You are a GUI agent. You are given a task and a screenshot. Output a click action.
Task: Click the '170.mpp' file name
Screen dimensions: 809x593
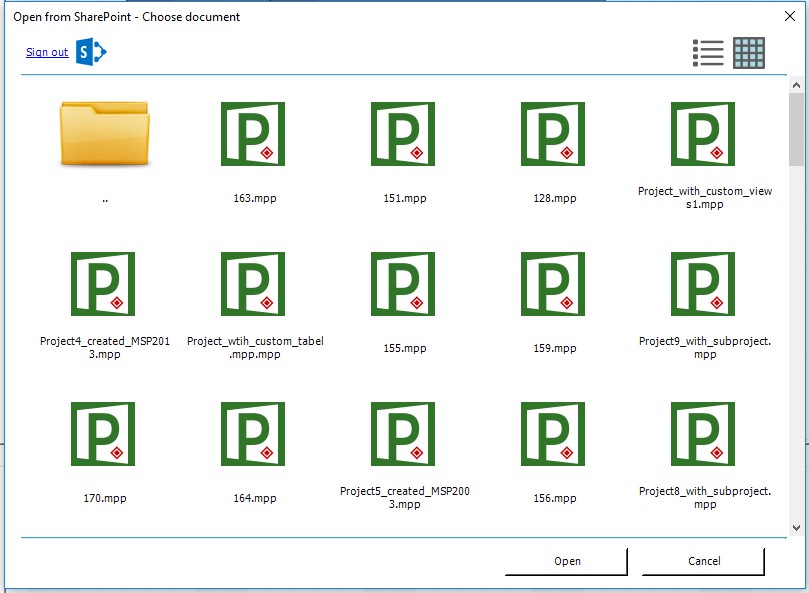click(x=105, y=499)
